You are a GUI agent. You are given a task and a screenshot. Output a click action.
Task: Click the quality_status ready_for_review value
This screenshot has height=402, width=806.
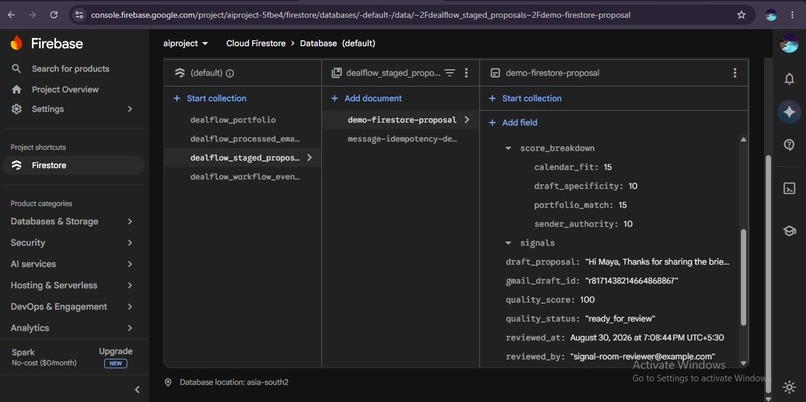[x=620, y=319]
